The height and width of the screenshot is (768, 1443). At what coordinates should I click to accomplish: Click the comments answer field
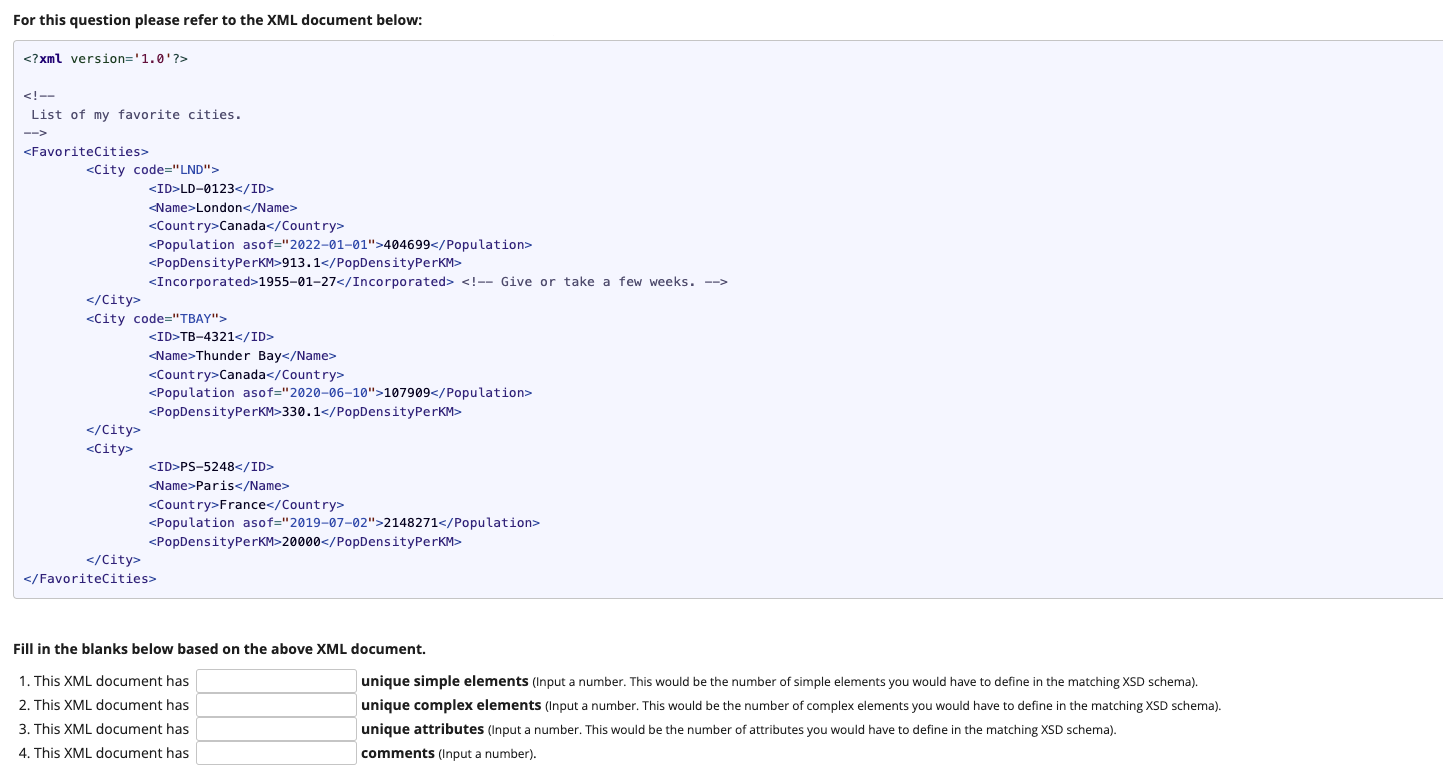tap(276, 752)
